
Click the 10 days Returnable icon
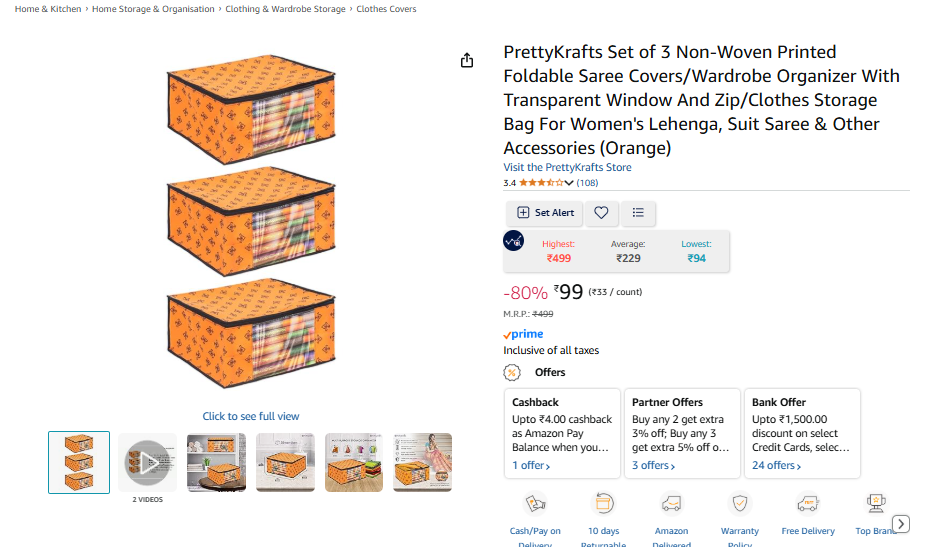click(x=603, y=504)
